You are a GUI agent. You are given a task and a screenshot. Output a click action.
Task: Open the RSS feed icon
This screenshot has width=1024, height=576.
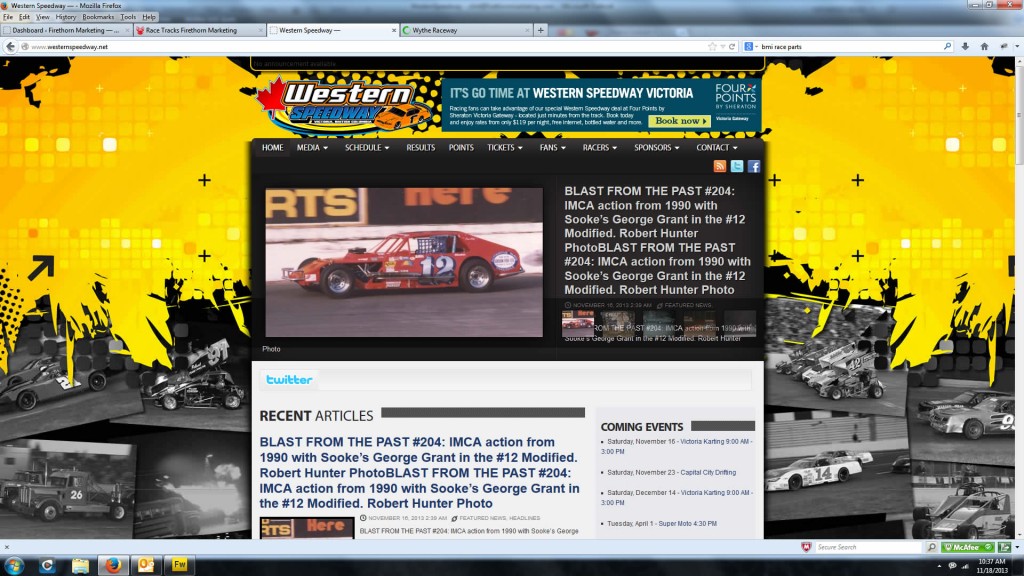720,166
